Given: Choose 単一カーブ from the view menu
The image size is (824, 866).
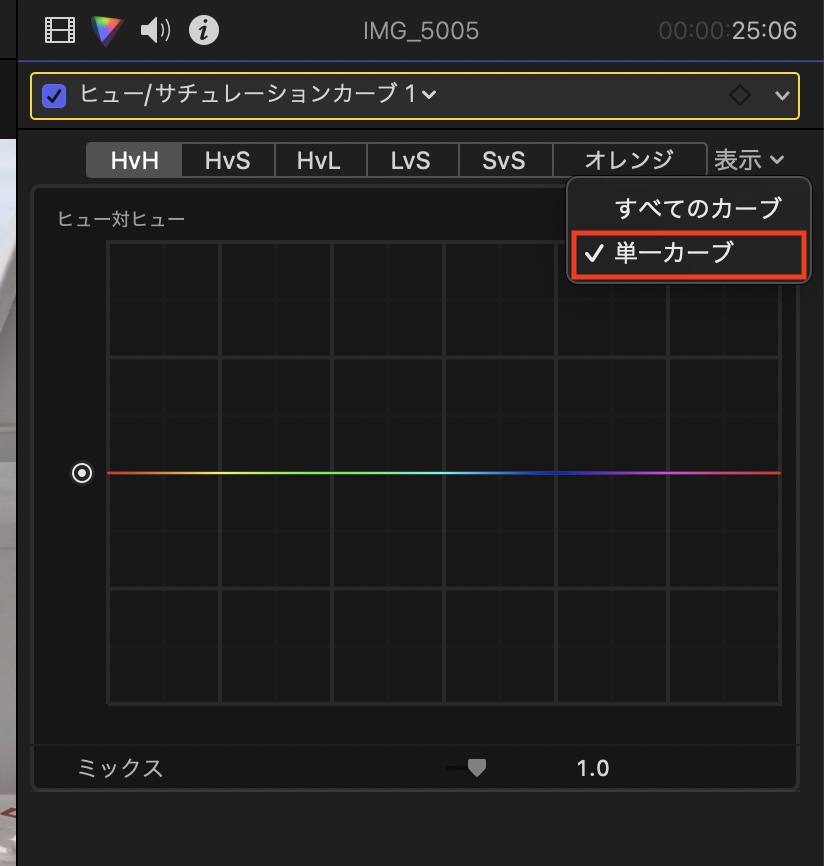Looking at the screenshot, I should [x=689, y=254].
